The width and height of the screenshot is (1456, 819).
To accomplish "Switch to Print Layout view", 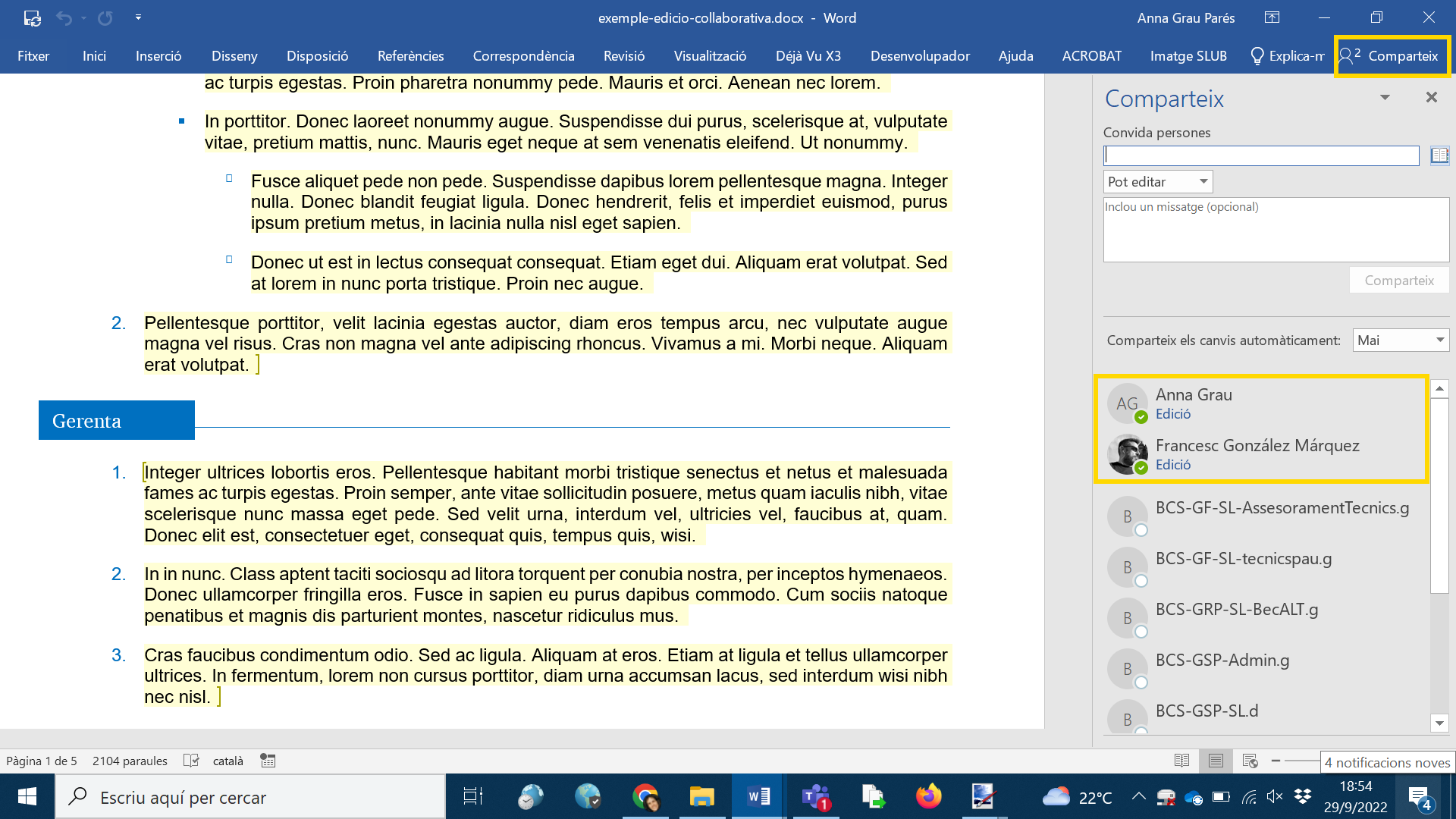I will (x=1216, y=761).
